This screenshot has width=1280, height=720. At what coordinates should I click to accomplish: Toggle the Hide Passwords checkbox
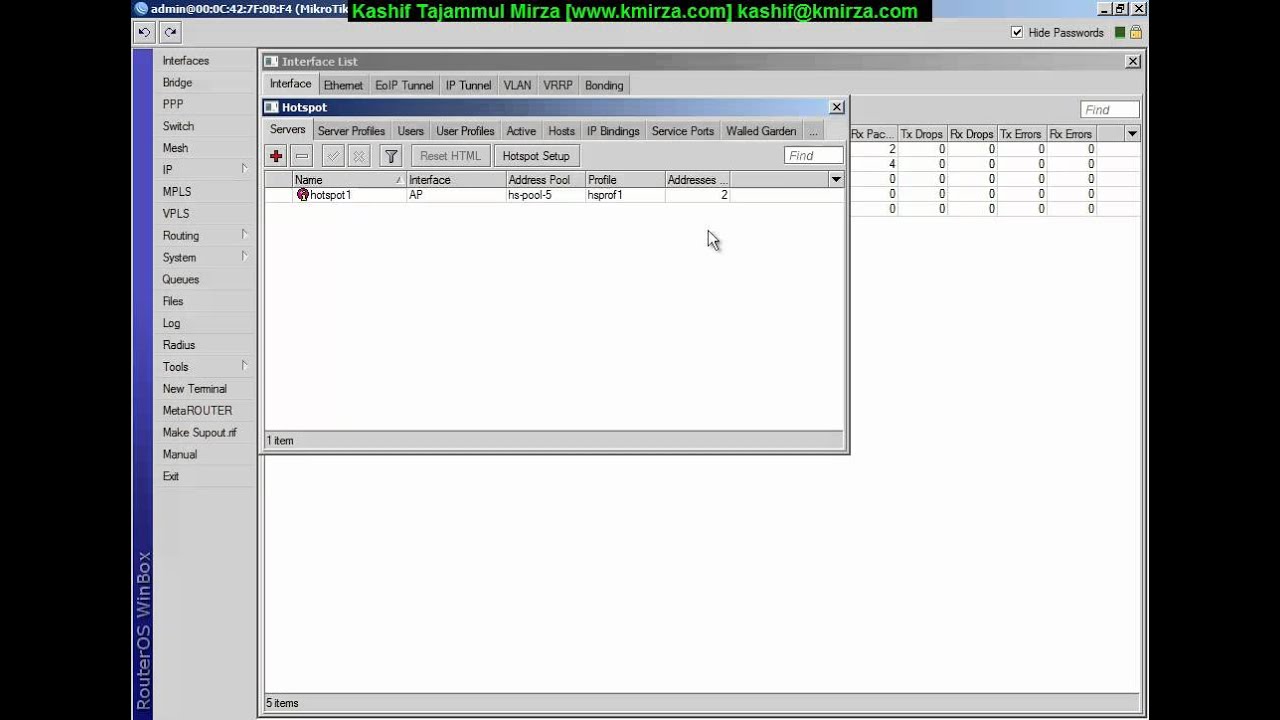1017,32
